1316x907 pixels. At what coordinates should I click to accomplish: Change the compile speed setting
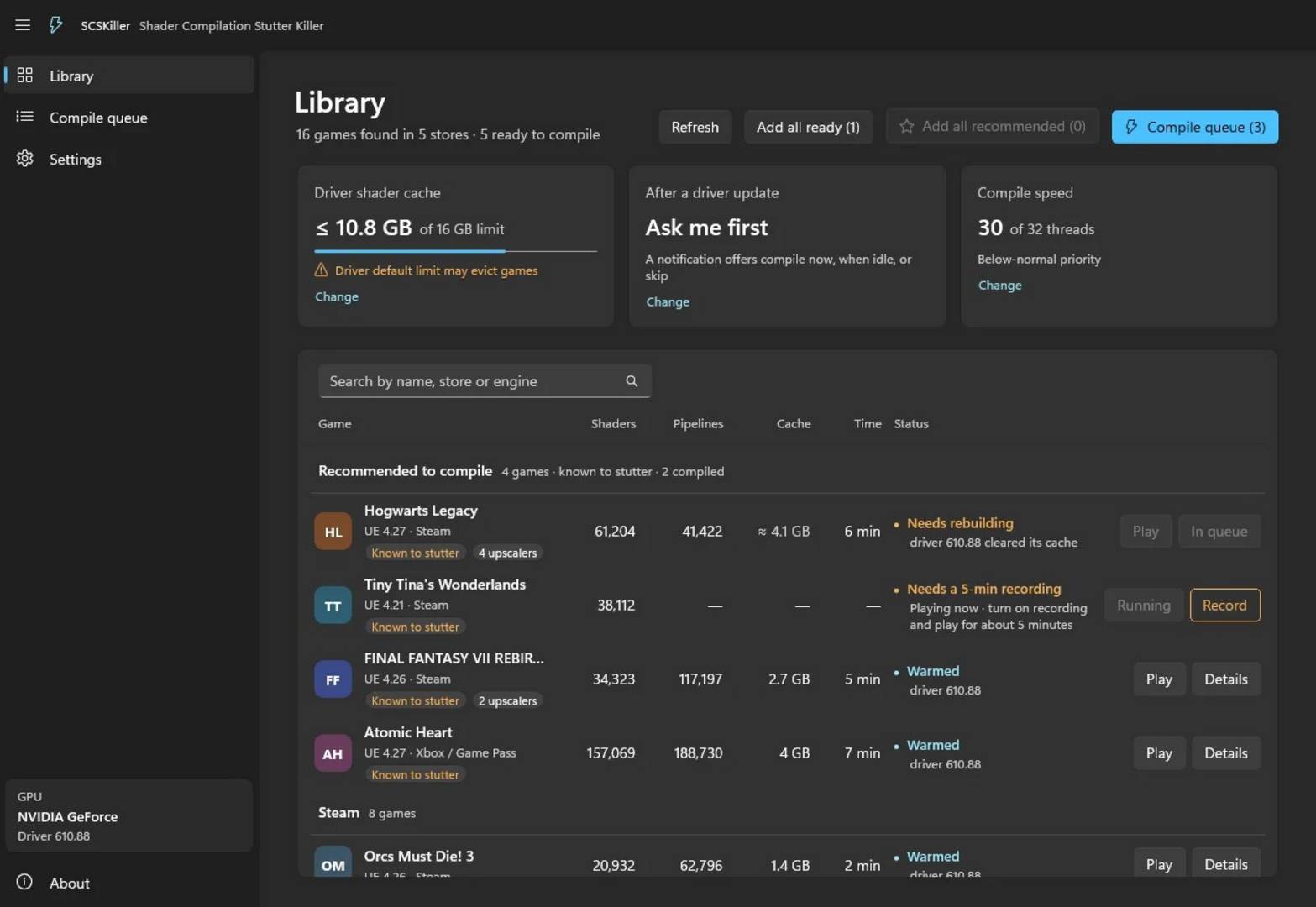[1000, 285]
